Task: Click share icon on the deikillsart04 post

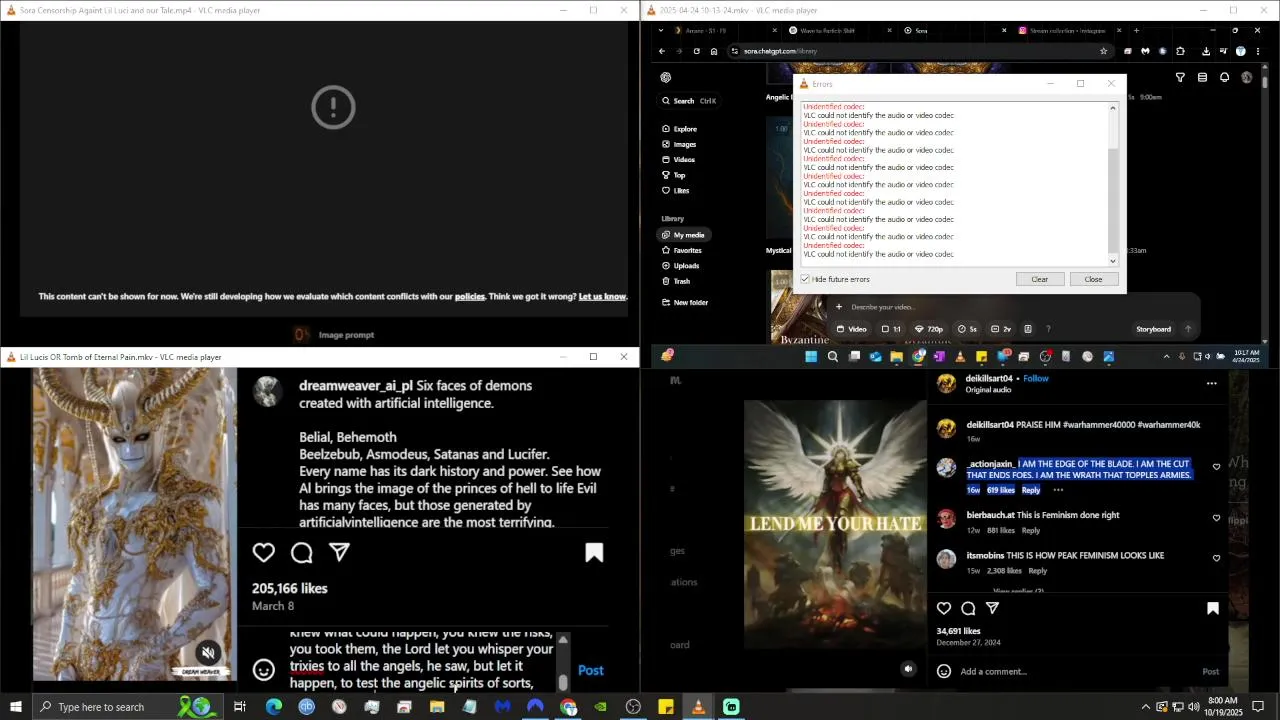Action: (993, 608)
